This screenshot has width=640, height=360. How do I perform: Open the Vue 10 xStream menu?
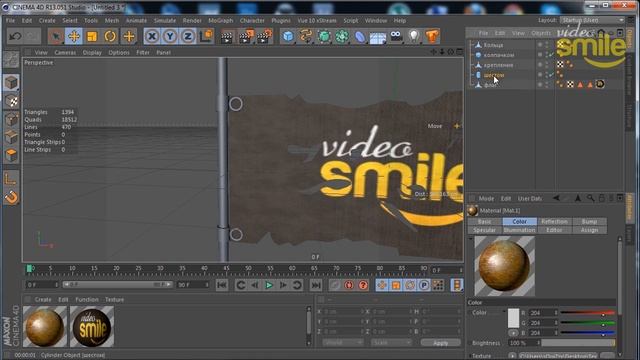[317, 20]
